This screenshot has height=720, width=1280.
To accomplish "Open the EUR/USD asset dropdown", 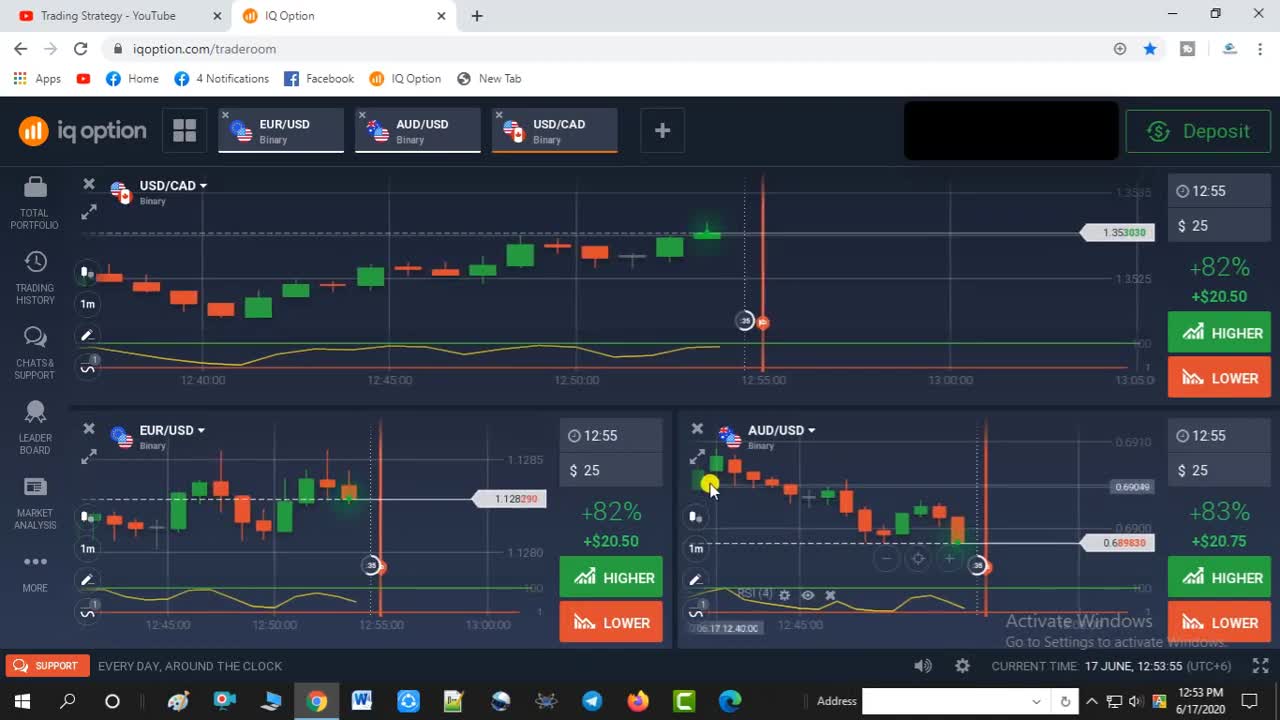I will pos(172,431).
